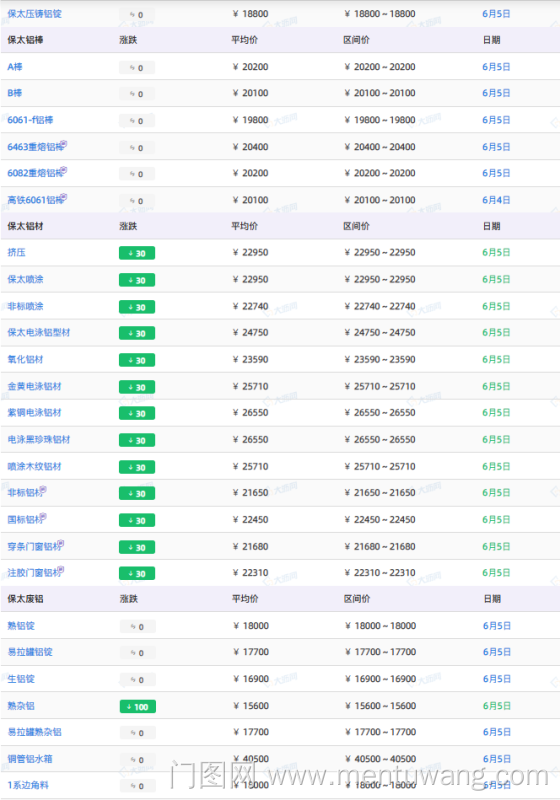Viewport: 560px width, 800px height.
Task: Click the 6061-f铝棒 link
Action: 30,120
